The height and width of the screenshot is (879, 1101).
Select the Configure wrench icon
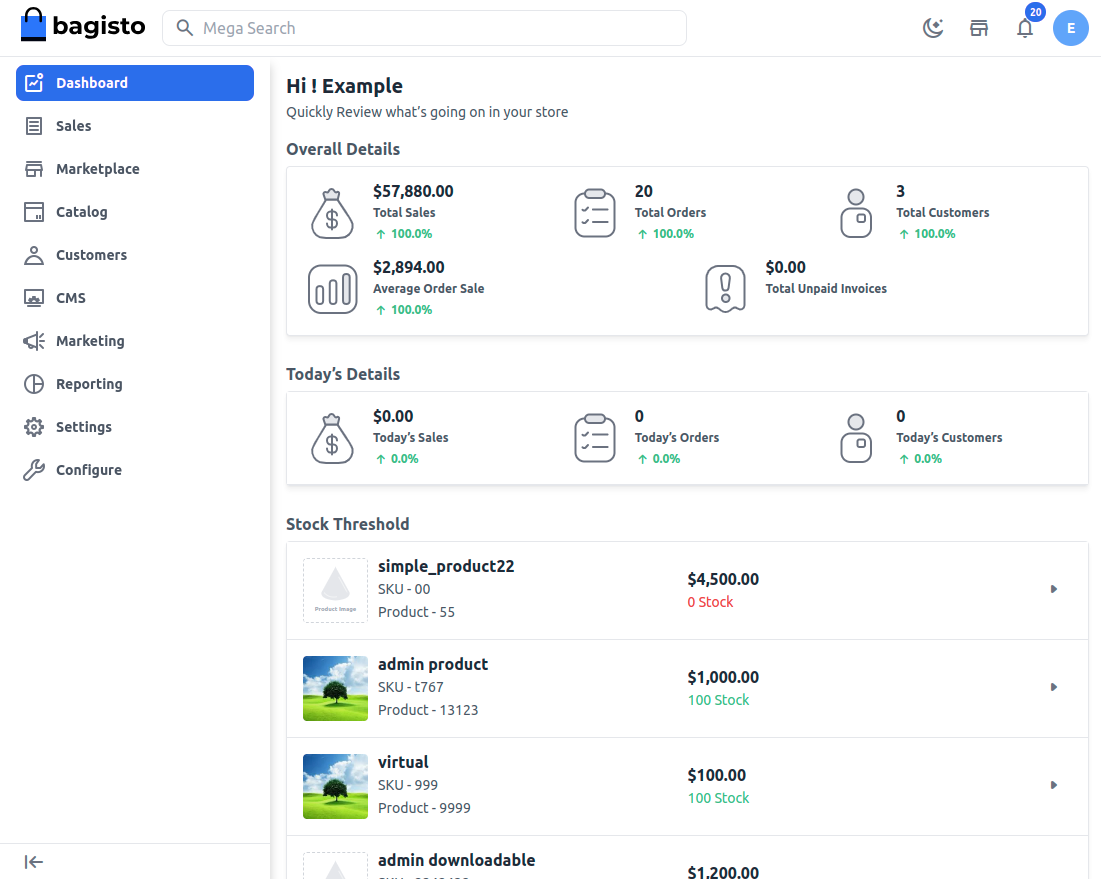tap(36, 469)
